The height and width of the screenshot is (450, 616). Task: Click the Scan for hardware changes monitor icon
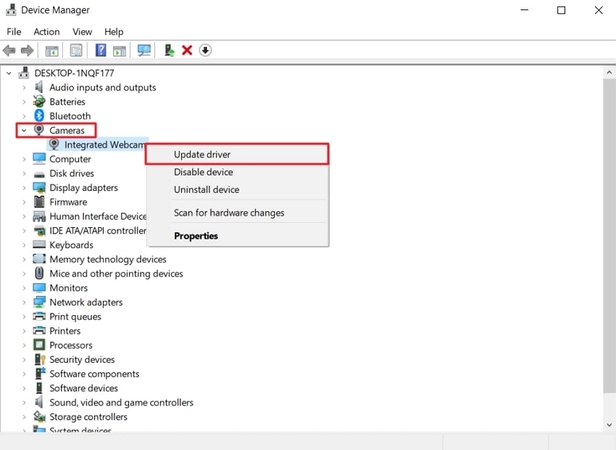pos(144,50)
